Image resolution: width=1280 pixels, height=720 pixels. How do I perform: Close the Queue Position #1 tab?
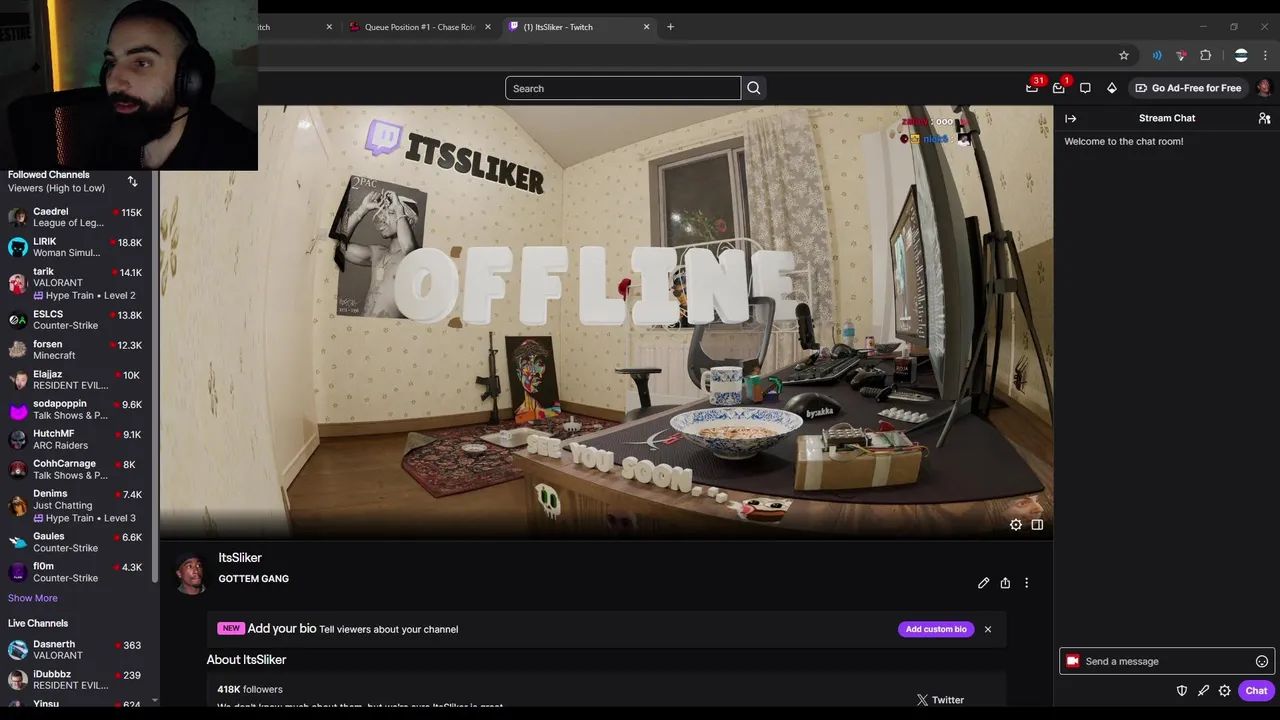[488, 27]
